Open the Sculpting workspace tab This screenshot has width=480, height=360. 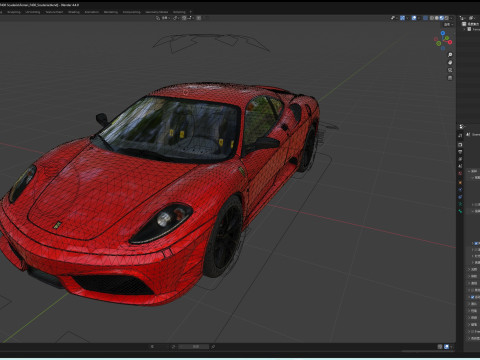[x=14, y=12]
